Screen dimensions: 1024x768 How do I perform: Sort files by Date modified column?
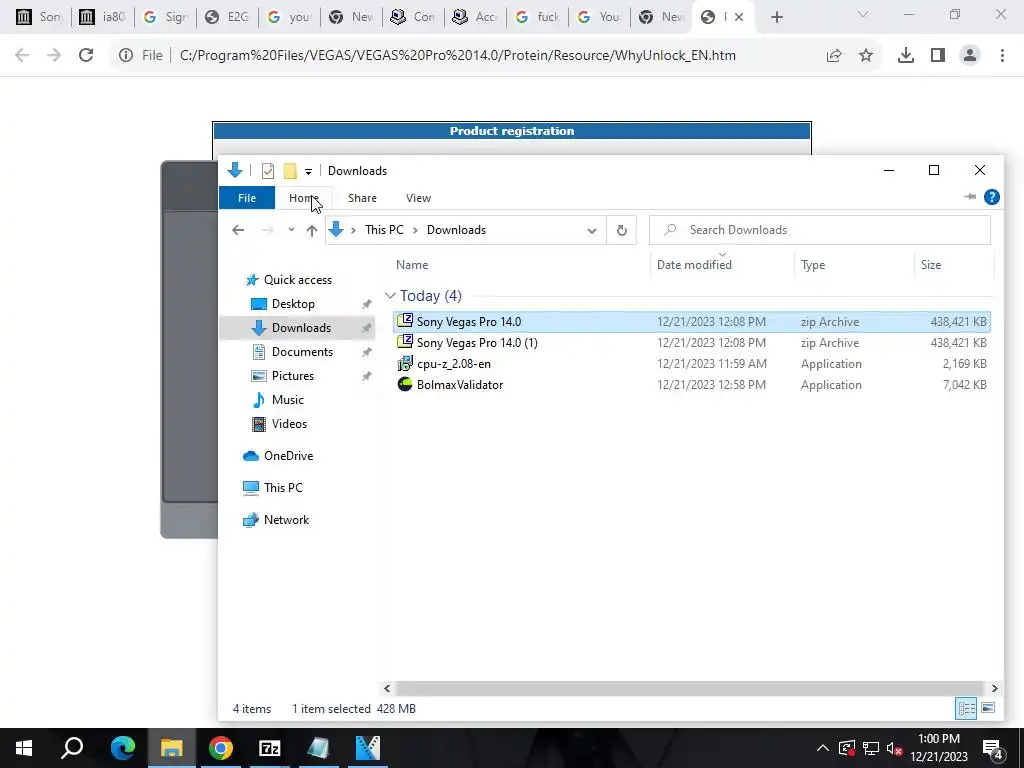(x=694, y=264)
